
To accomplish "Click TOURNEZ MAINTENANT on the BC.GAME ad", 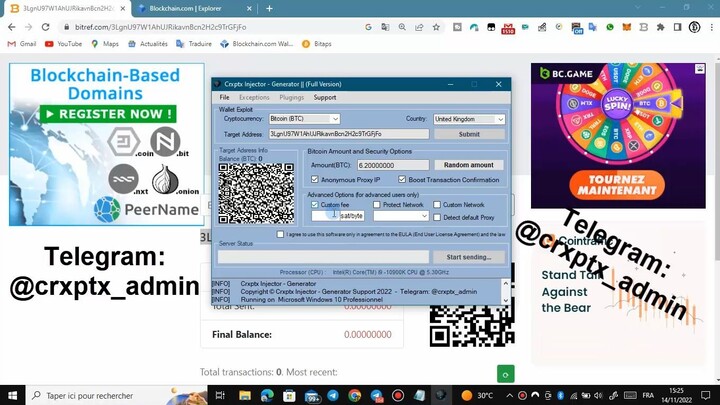I will [616, 185].
